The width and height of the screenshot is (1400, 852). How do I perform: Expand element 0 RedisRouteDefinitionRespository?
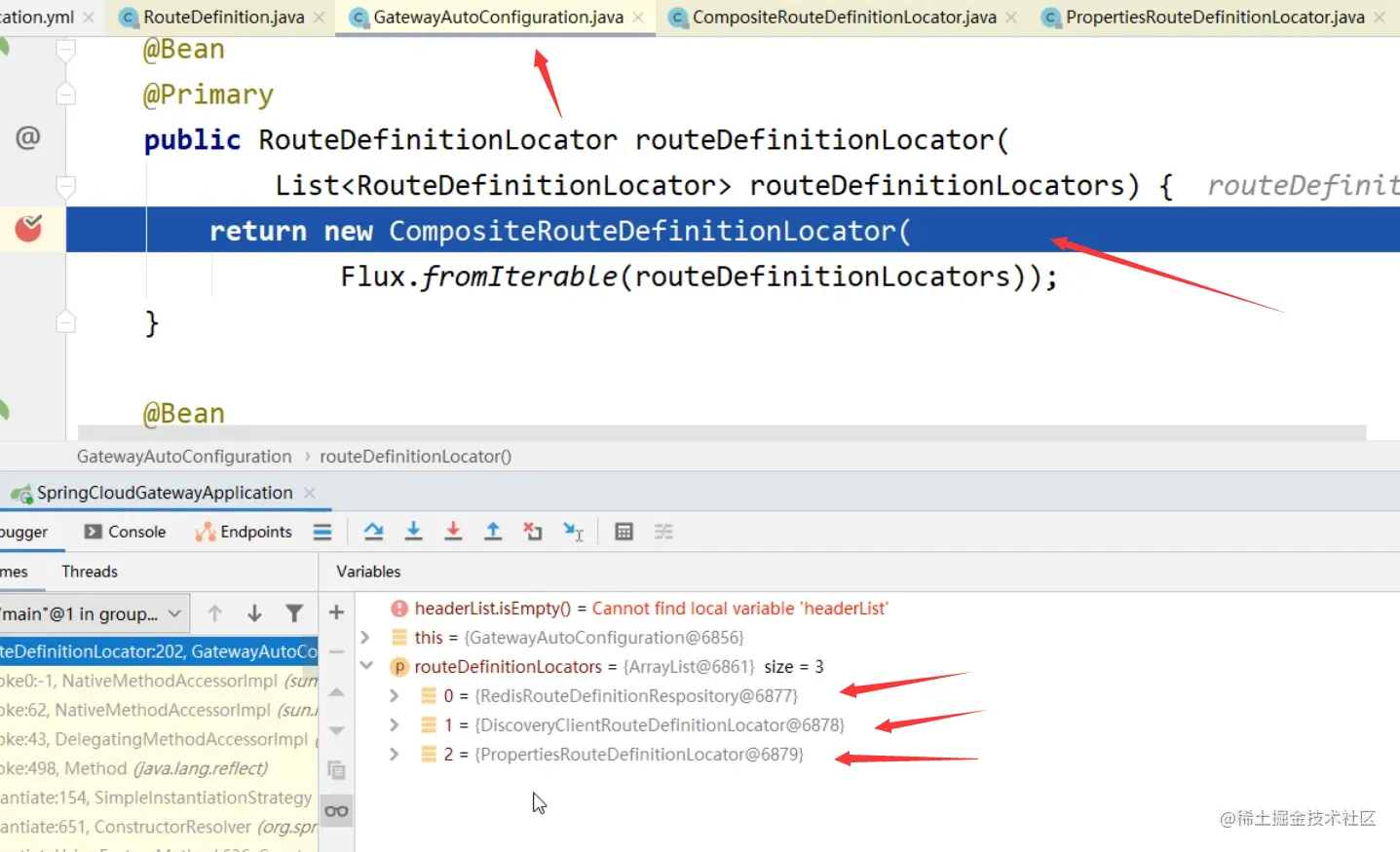point(394,696)
